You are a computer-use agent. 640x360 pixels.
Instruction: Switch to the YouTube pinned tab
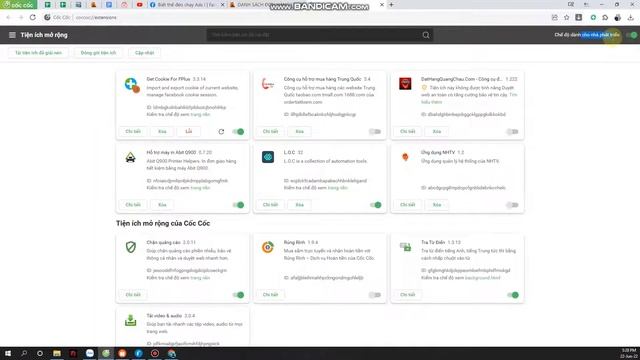140,5
